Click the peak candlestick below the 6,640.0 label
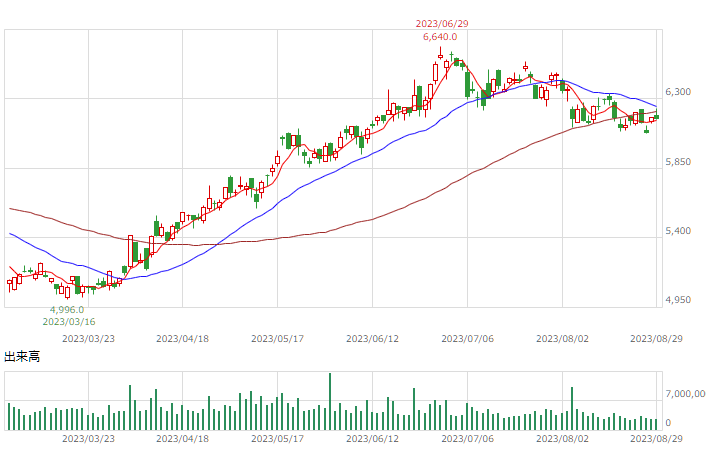Viewport: 706px width, 455px height. [x=440, y=54]
